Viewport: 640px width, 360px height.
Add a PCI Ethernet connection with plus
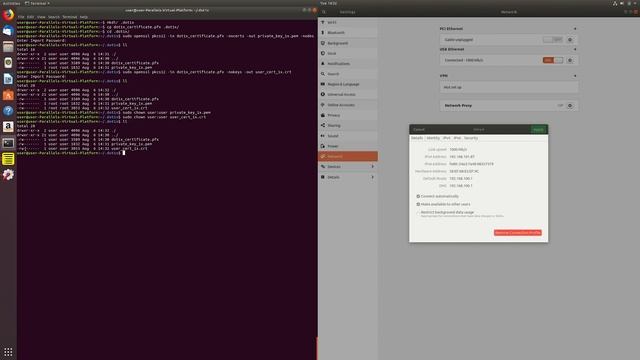click(575, 29)
